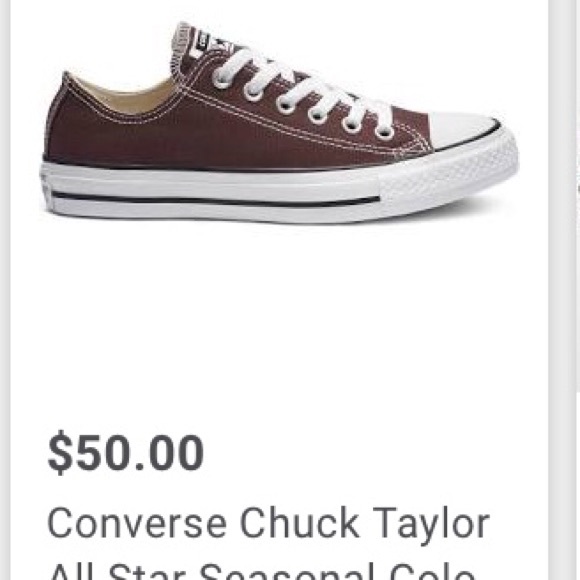Image resolution: width=580 pixels, height=580 pixels.
Task: Open the Converse Chuck Taylor title link
Action: (269, 523)
